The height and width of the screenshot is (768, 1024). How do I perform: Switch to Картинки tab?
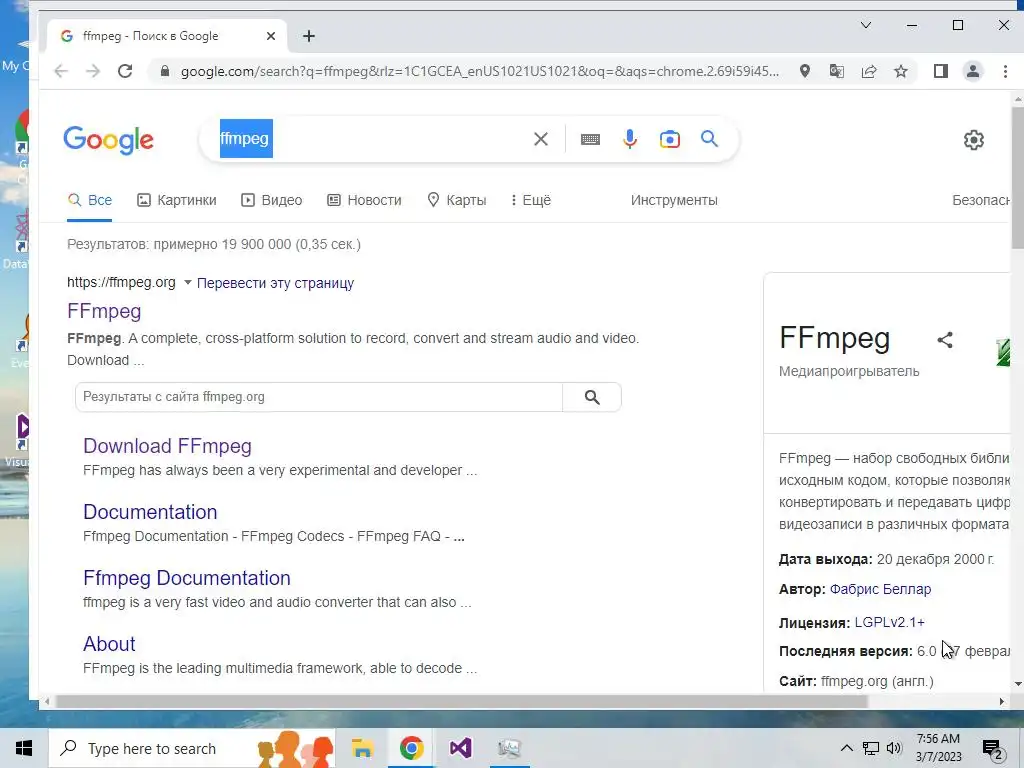pyautogui.click(x=176, y=200)
